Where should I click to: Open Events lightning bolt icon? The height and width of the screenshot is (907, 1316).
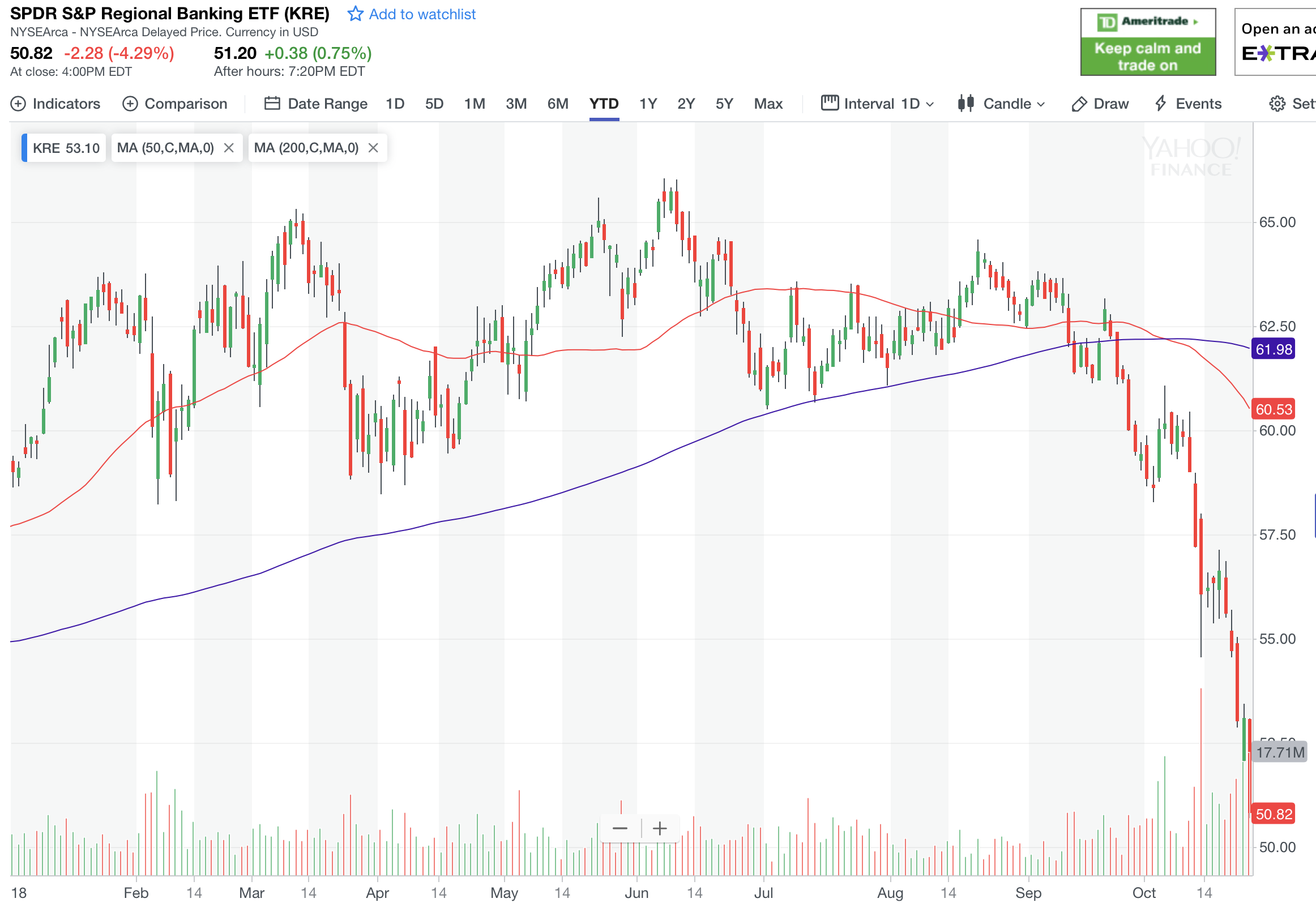[x=1161, y=104]
